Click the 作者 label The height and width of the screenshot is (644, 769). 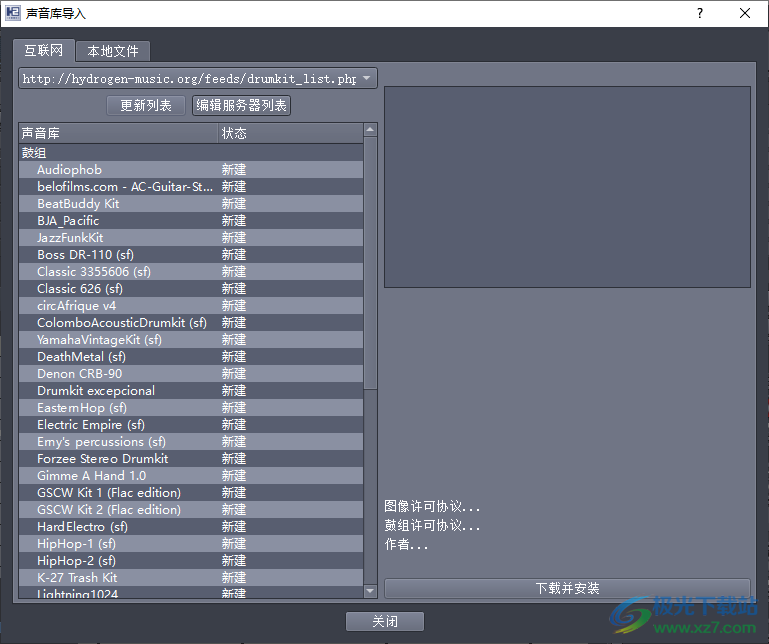406,544
